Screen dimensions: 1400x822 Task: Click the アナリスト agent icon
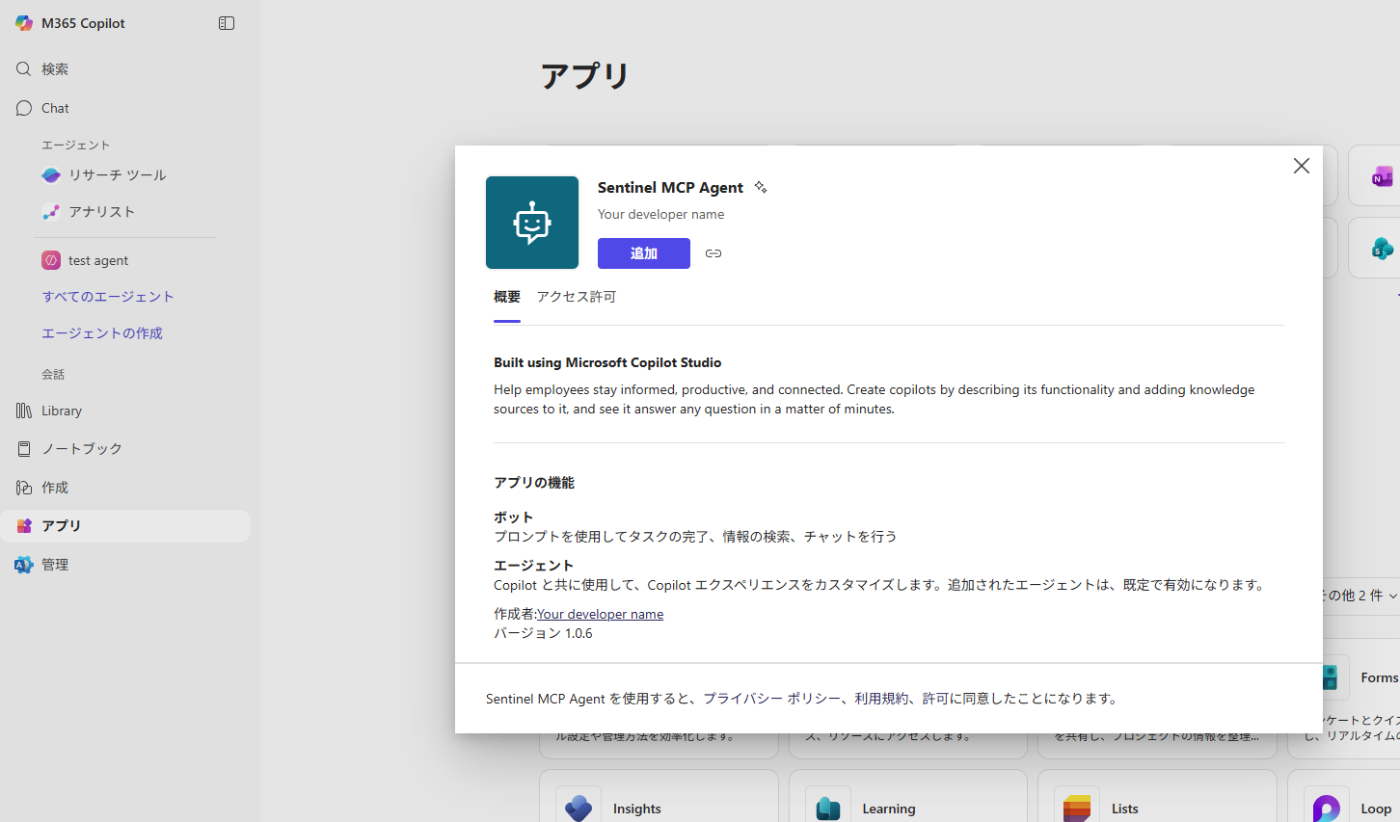click(51, 212)
